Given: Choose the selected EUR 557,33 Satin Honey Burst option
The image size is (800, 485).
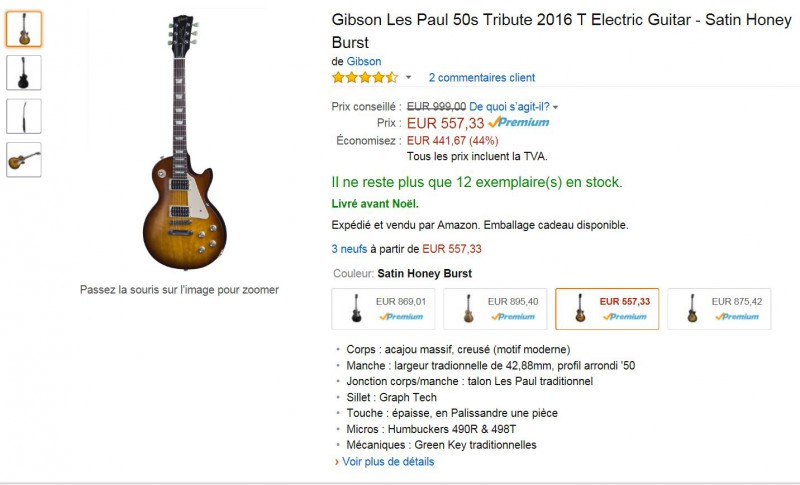Looking at the screenshot, I should [x=607, y=308].
